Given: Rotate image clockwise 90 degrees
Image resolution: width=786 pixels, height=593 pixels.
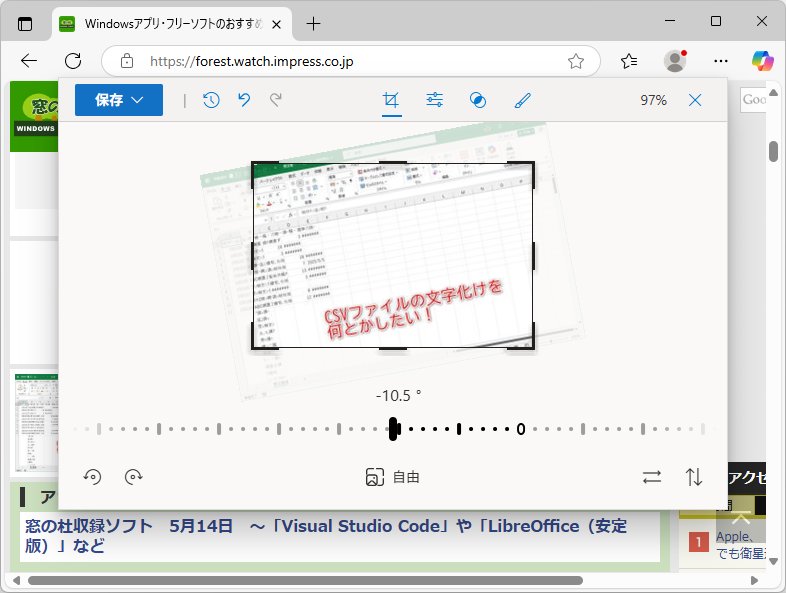Looking at the screenshot, I should coord(133,476).
